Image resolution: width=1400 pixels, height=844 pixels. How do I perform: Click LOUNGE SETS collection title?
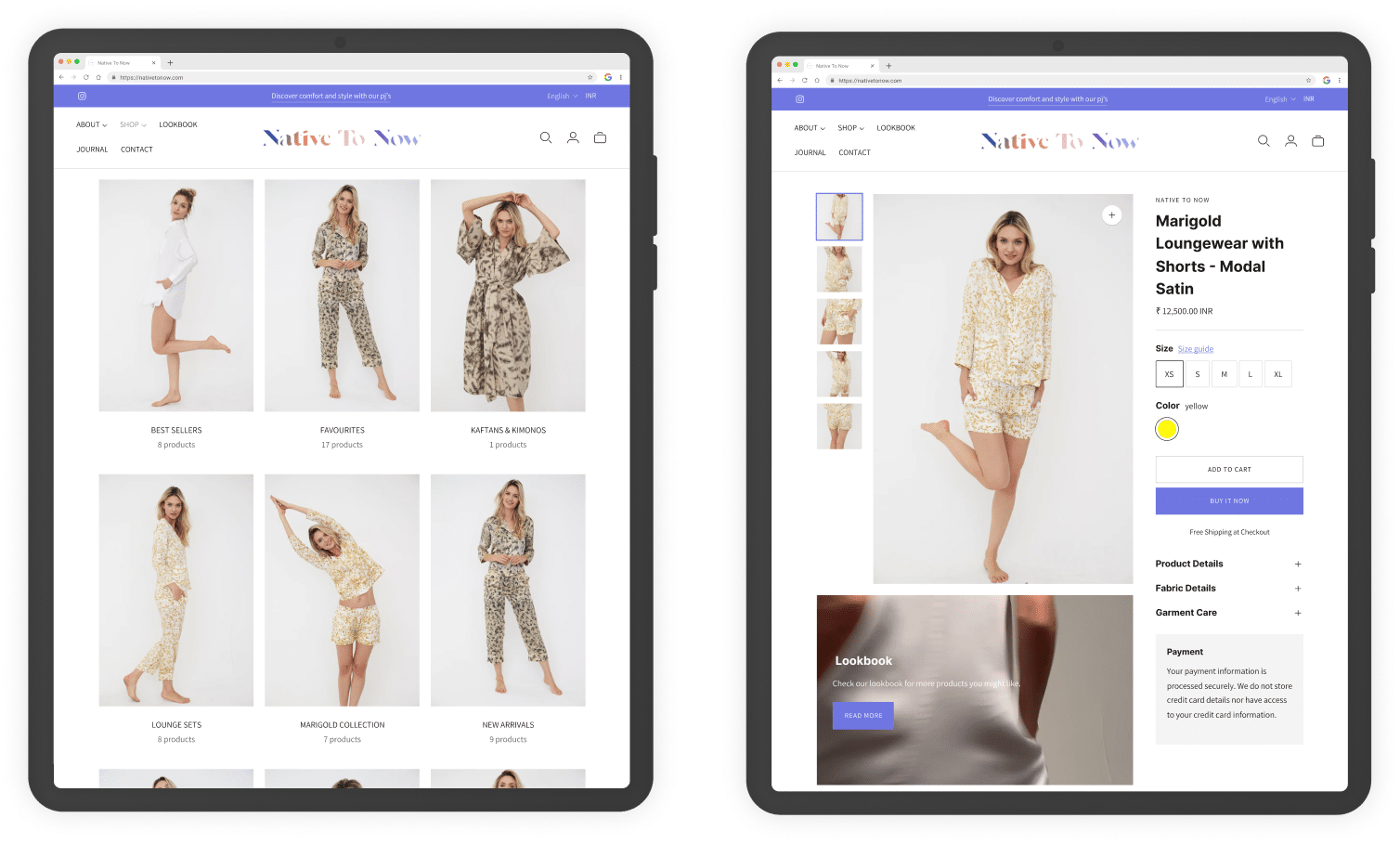[176, 725]
